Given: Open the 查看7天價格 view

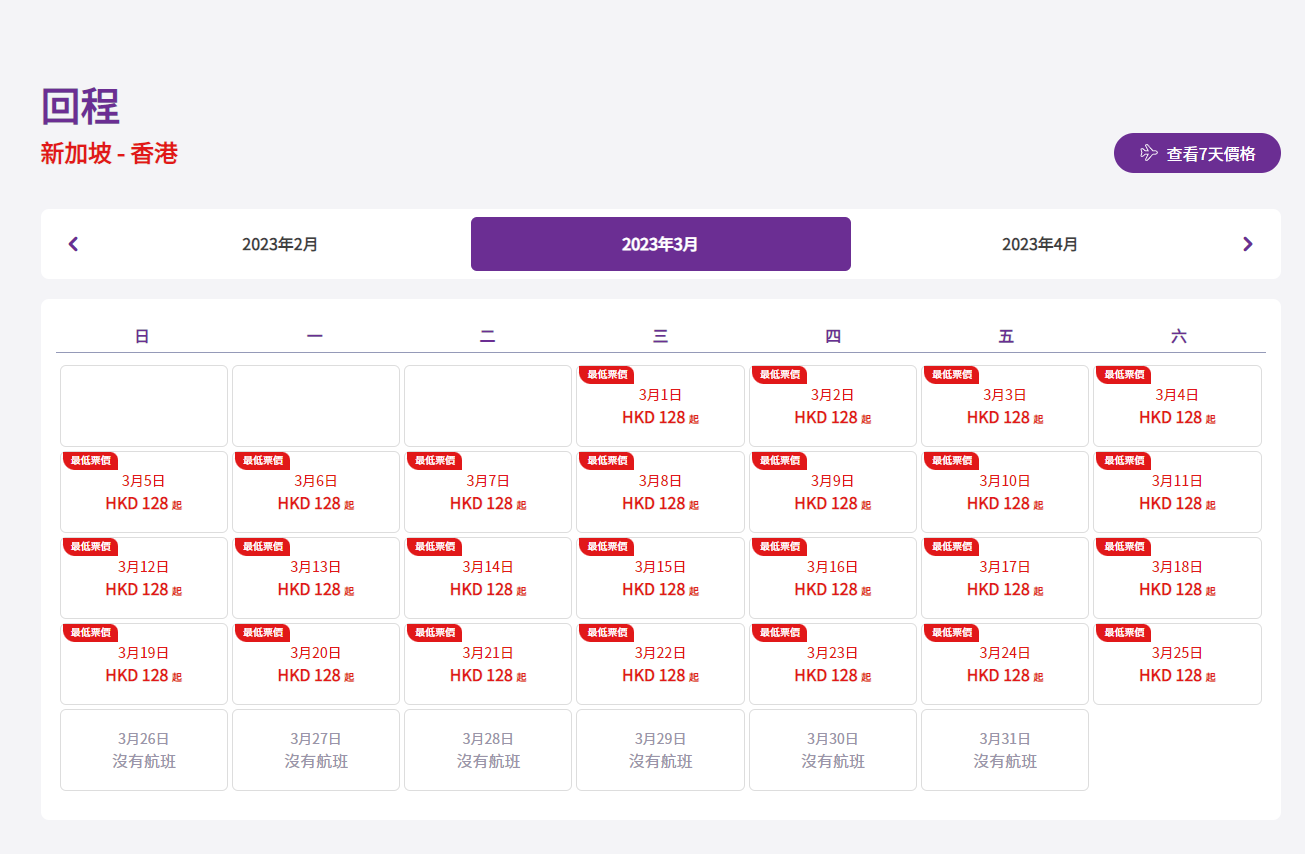Looking at the screenshot, I should [1197, 153].
